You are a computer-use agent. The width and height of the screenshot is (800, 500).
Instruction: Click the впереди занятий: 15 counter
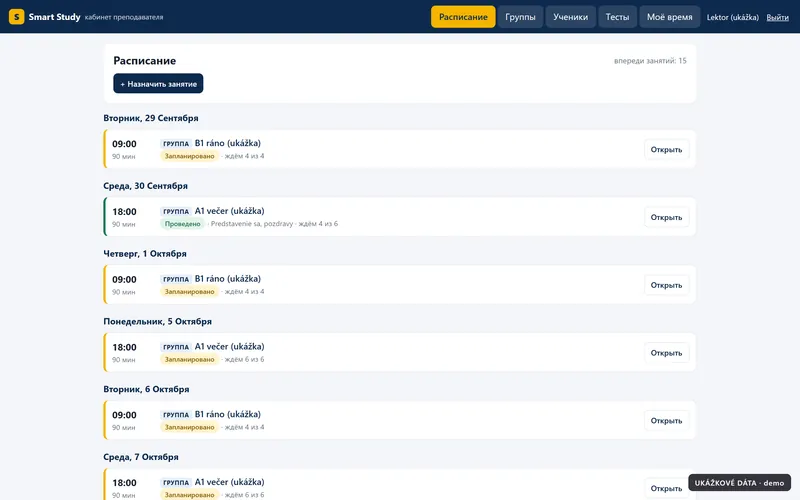click(x=650, y=61)
